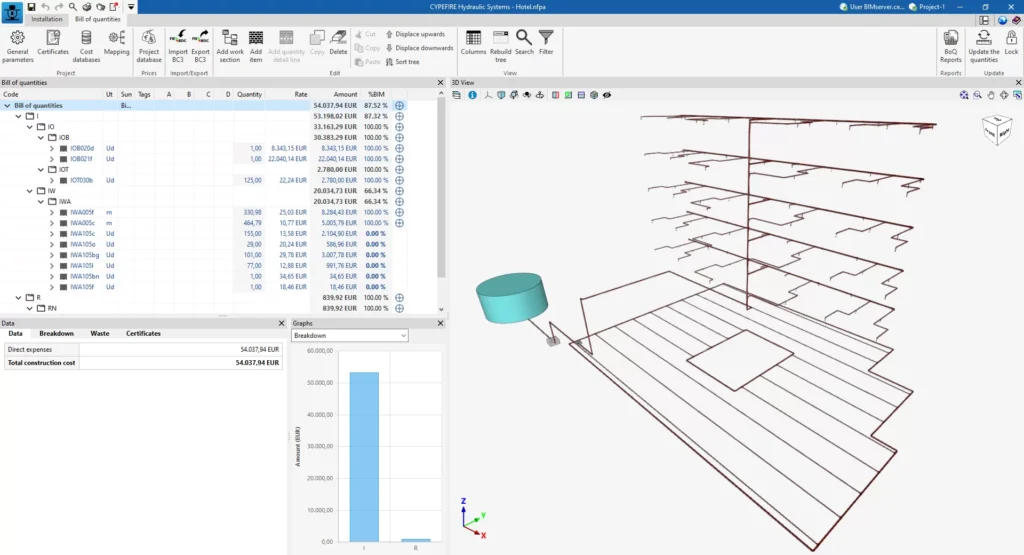Undo the last action

[45, 7]
